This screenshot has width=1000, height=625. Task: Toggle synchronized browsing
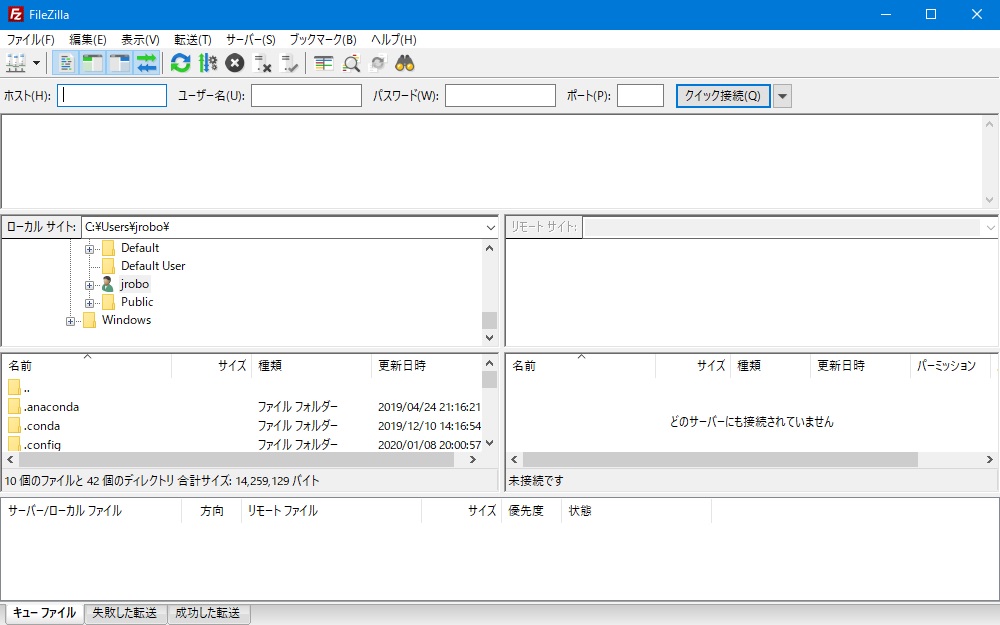378,63
